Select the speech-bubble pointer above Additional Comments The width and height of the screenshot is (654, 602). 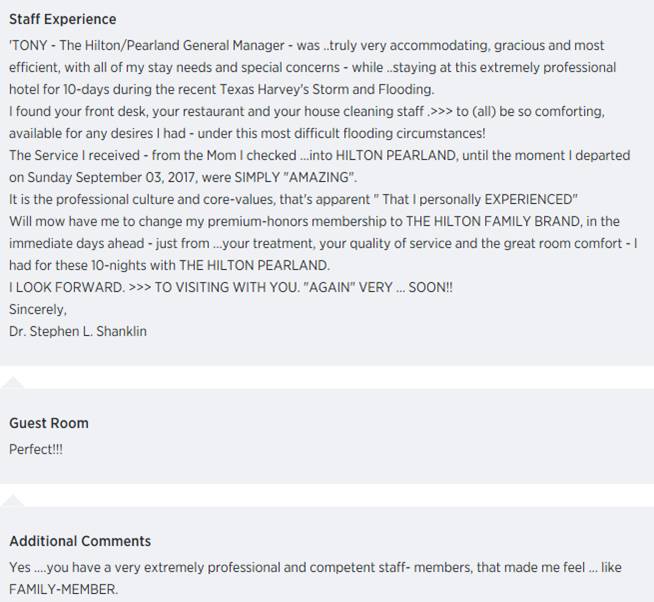[13, 501]
